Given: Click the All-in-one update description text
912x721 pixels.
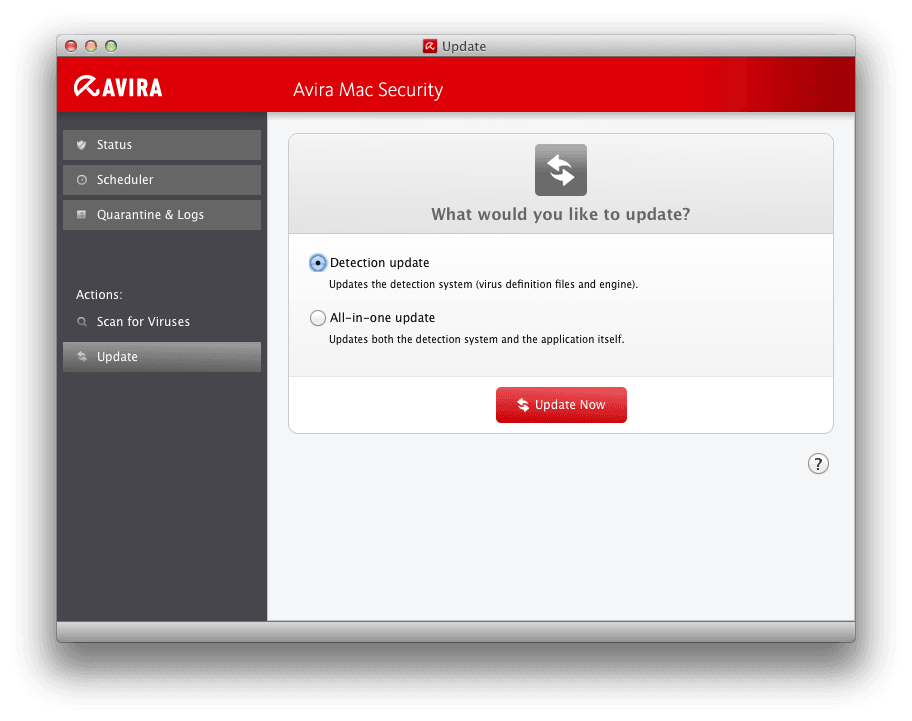Looking at the screenshot, I should [476, 339].
